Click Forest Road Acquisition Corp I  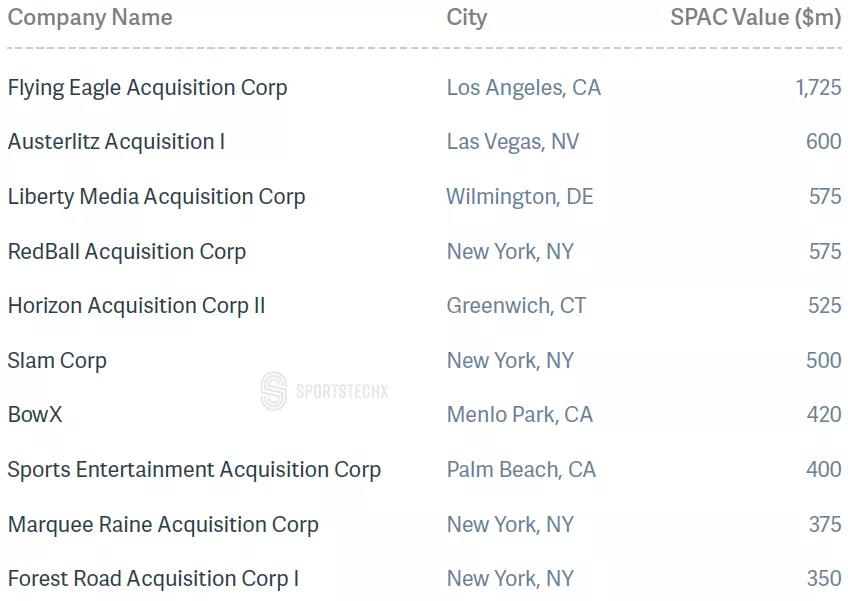coord(153,579)
